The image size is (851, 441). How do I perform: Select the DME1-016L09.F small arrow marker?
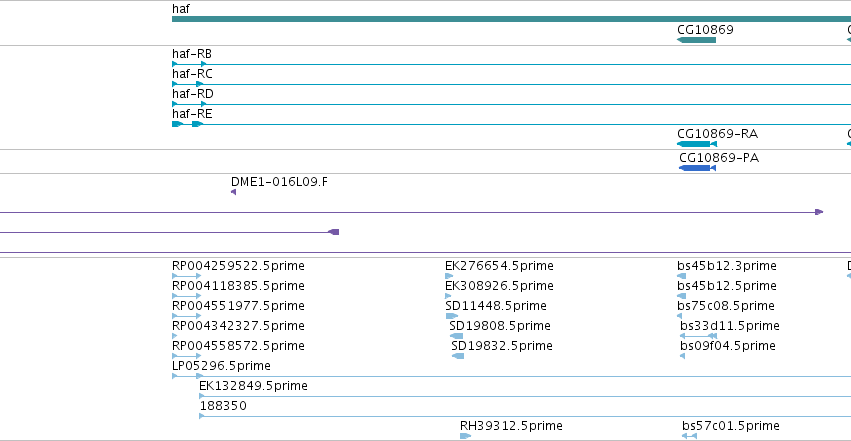[233, 192]
